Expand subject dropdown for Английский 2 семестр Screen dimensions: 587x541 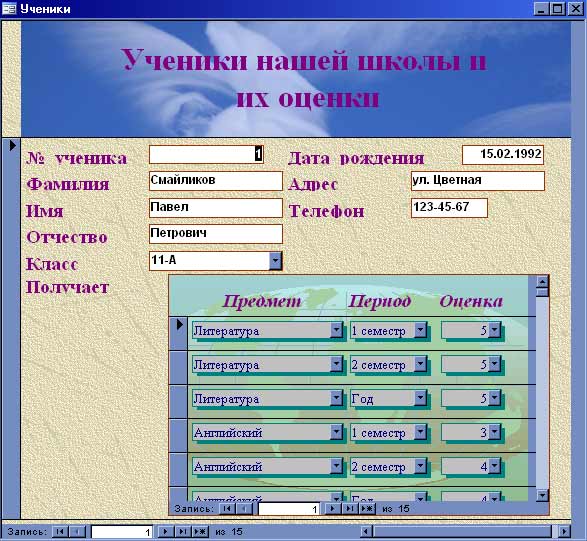point(336,466)
